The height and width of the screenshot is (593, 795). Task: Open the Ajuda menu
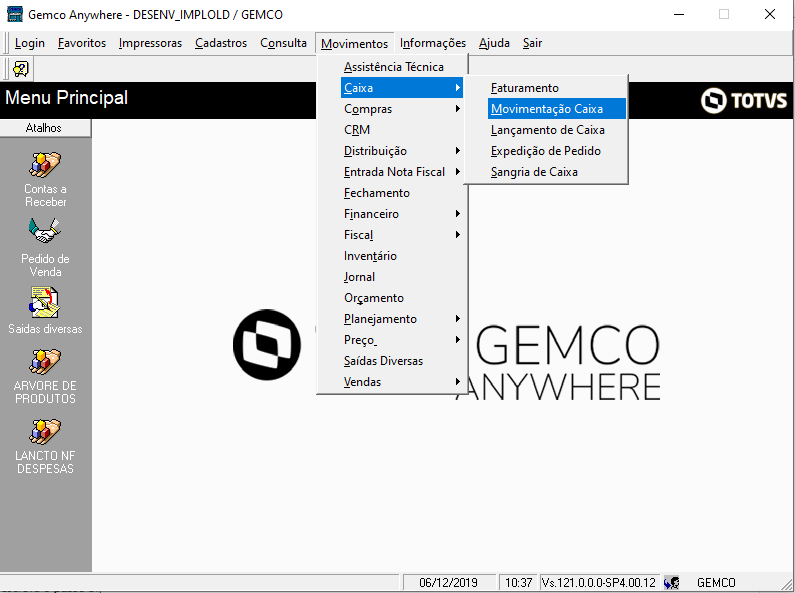tap(494, 43)
